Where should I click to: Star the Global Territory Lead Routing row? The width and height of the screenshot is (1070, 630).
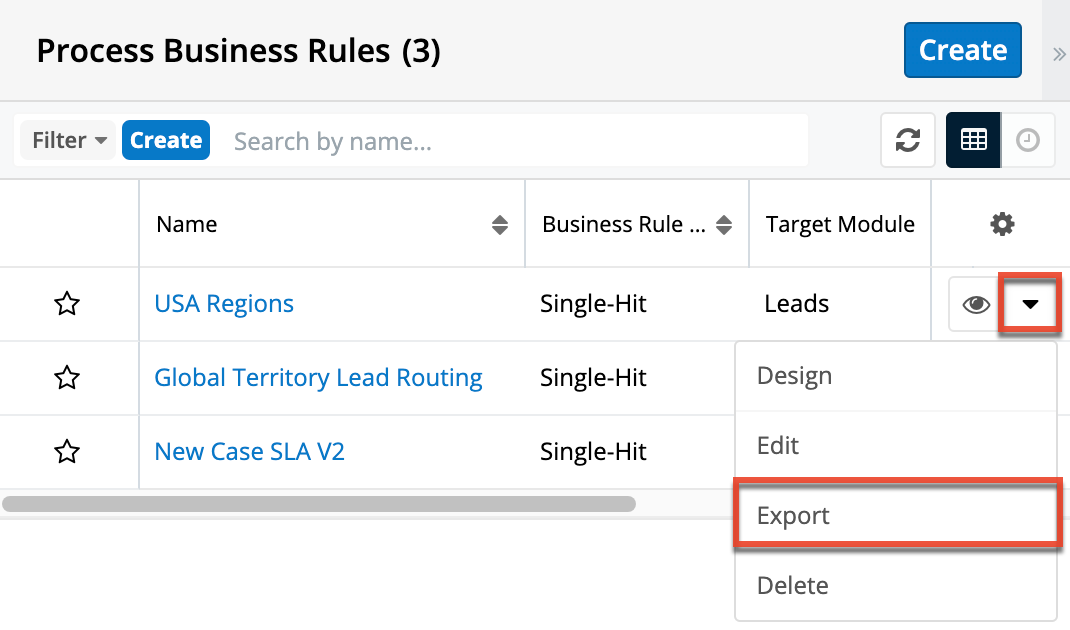[67, 378]
